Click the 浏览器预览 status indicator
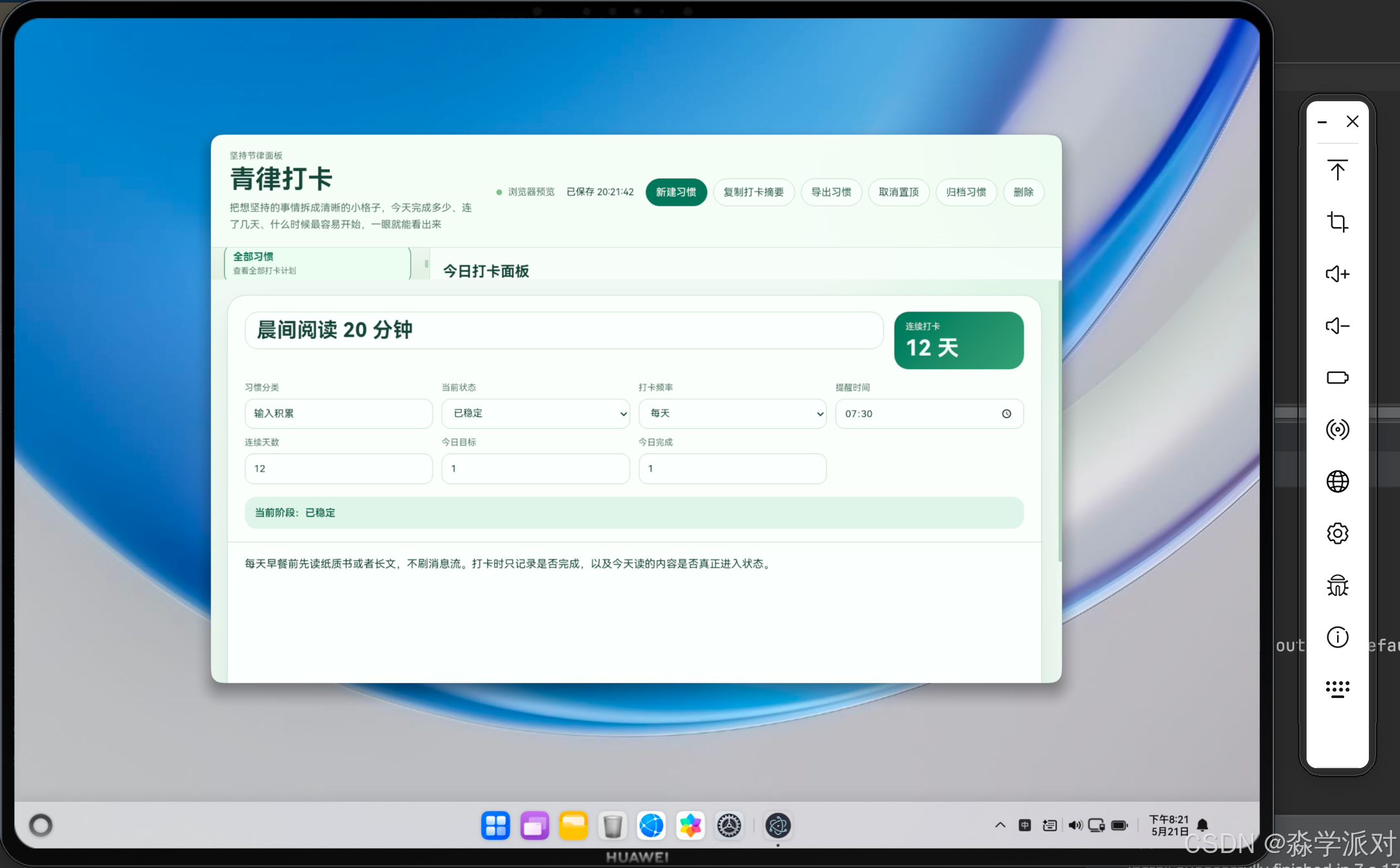Screen dimensions: 1400x868 coord(525,192)
